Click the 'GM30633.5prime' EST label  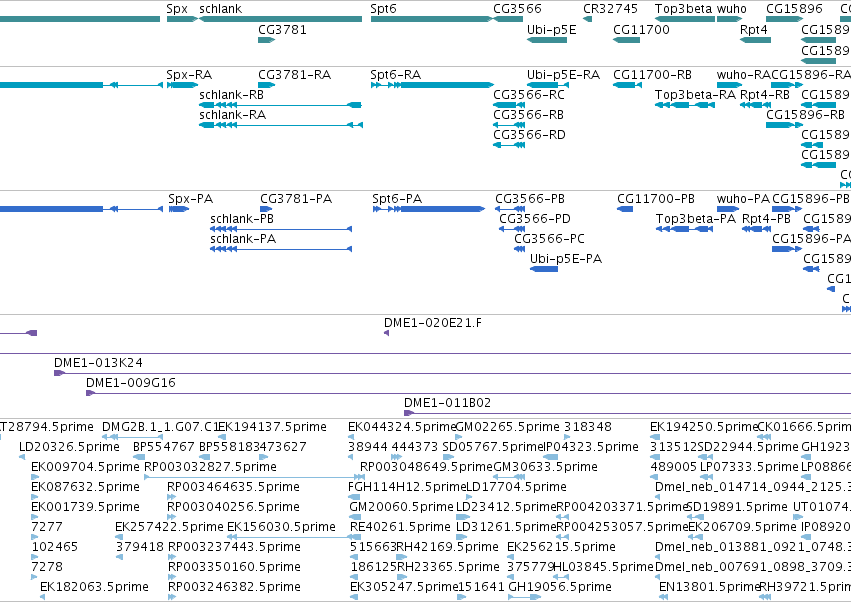(x=545, y=467)
